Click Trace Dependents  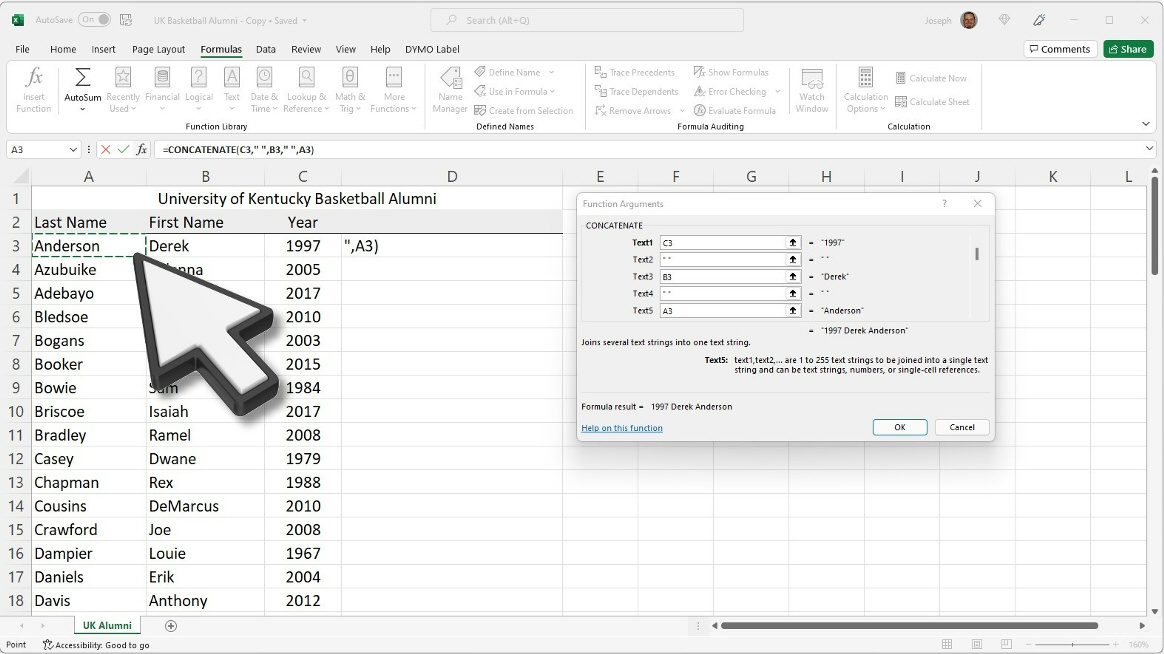[x=636, y=91]
